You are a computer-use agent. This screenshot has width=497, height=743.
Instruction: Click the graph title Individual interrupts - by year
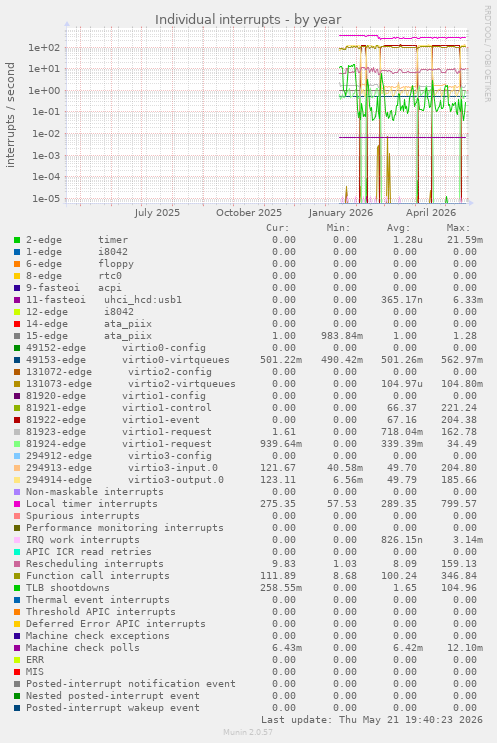pyautogui.click(x=248, y=19)
